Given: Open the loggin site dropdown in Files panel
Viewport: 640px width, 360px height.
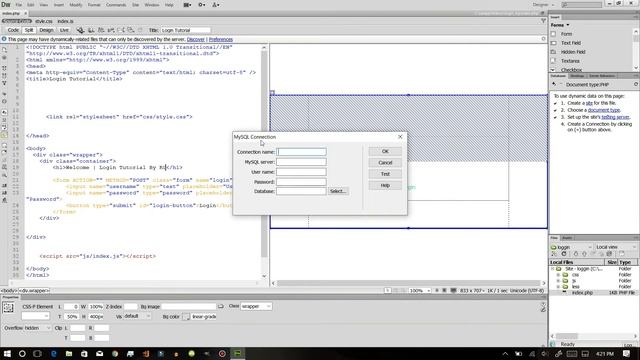Looking at the screenshot, I should click(571, 247).
